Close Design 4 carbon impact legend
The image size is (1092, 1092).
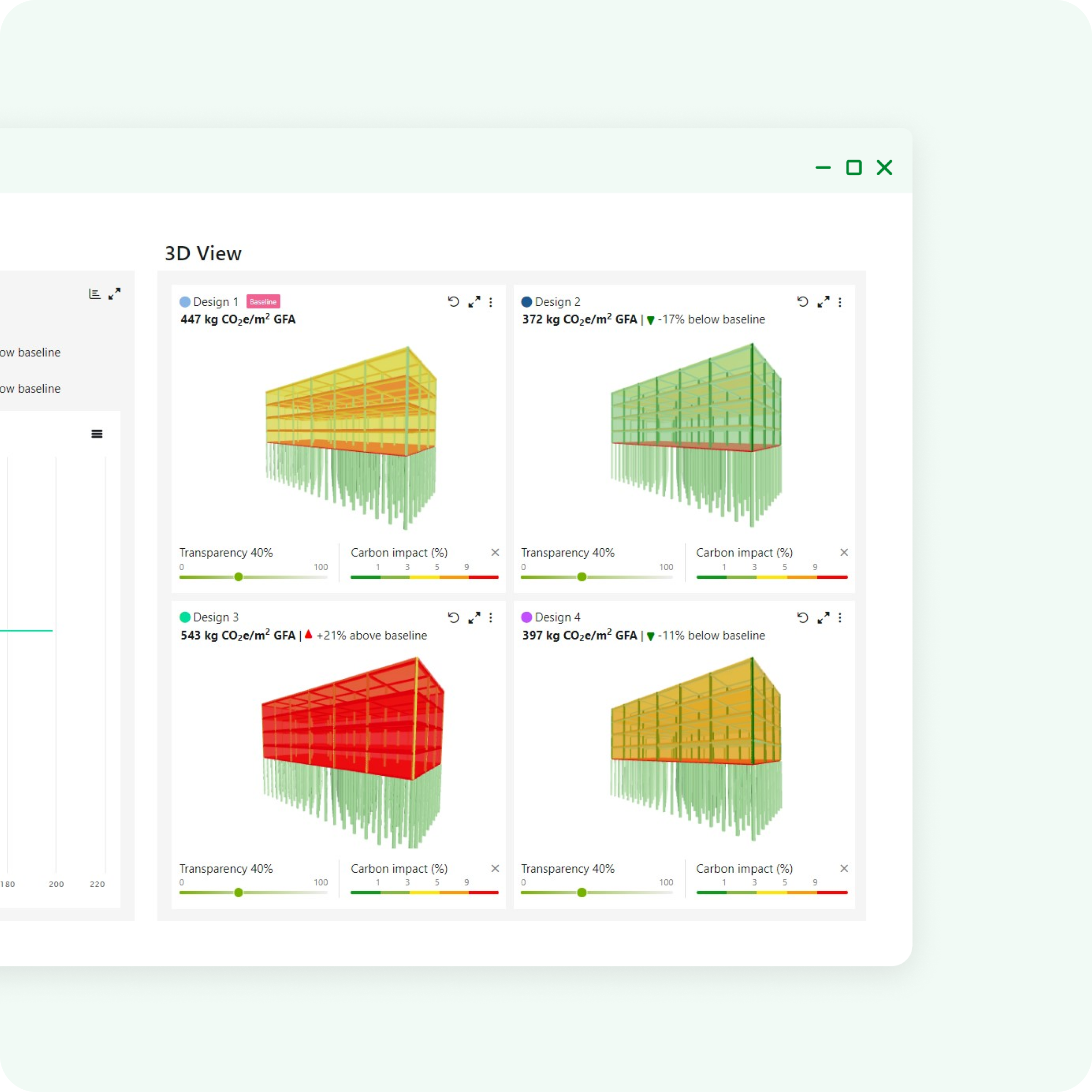[844, 868]
